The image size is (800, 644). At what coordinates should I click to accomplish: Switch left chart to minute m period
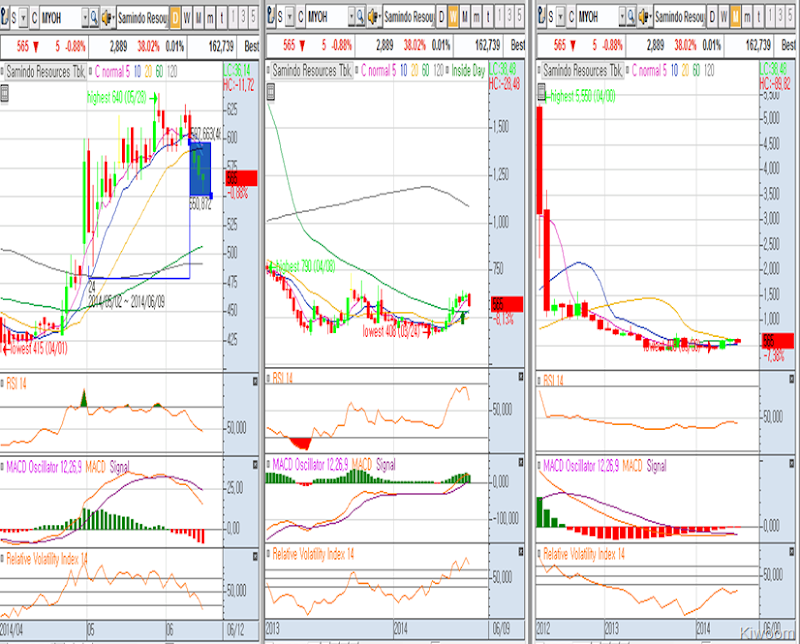tap(210, 18)
